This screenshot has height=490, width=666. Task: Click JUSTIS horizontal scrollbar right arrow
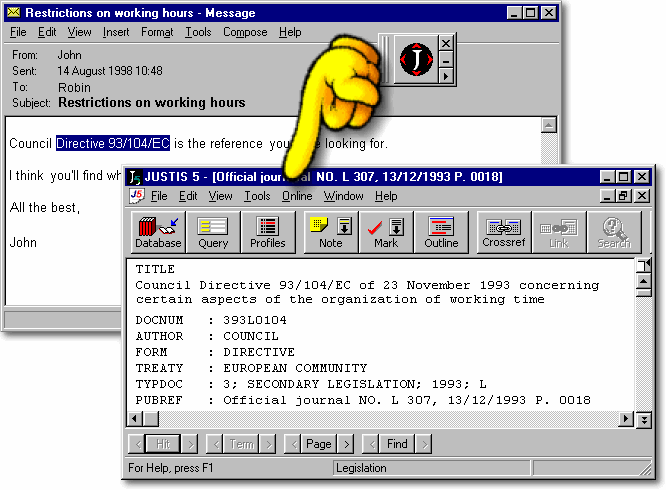point(625,419)
